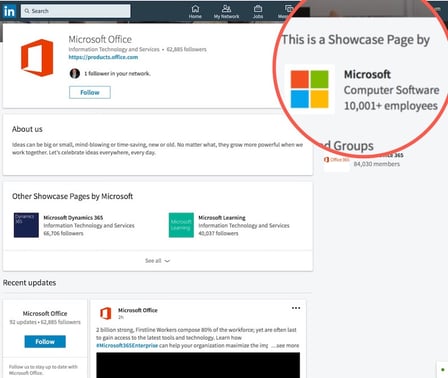Play the video thumbnail in the post
448x378 pixels.
tap(198, 365)
